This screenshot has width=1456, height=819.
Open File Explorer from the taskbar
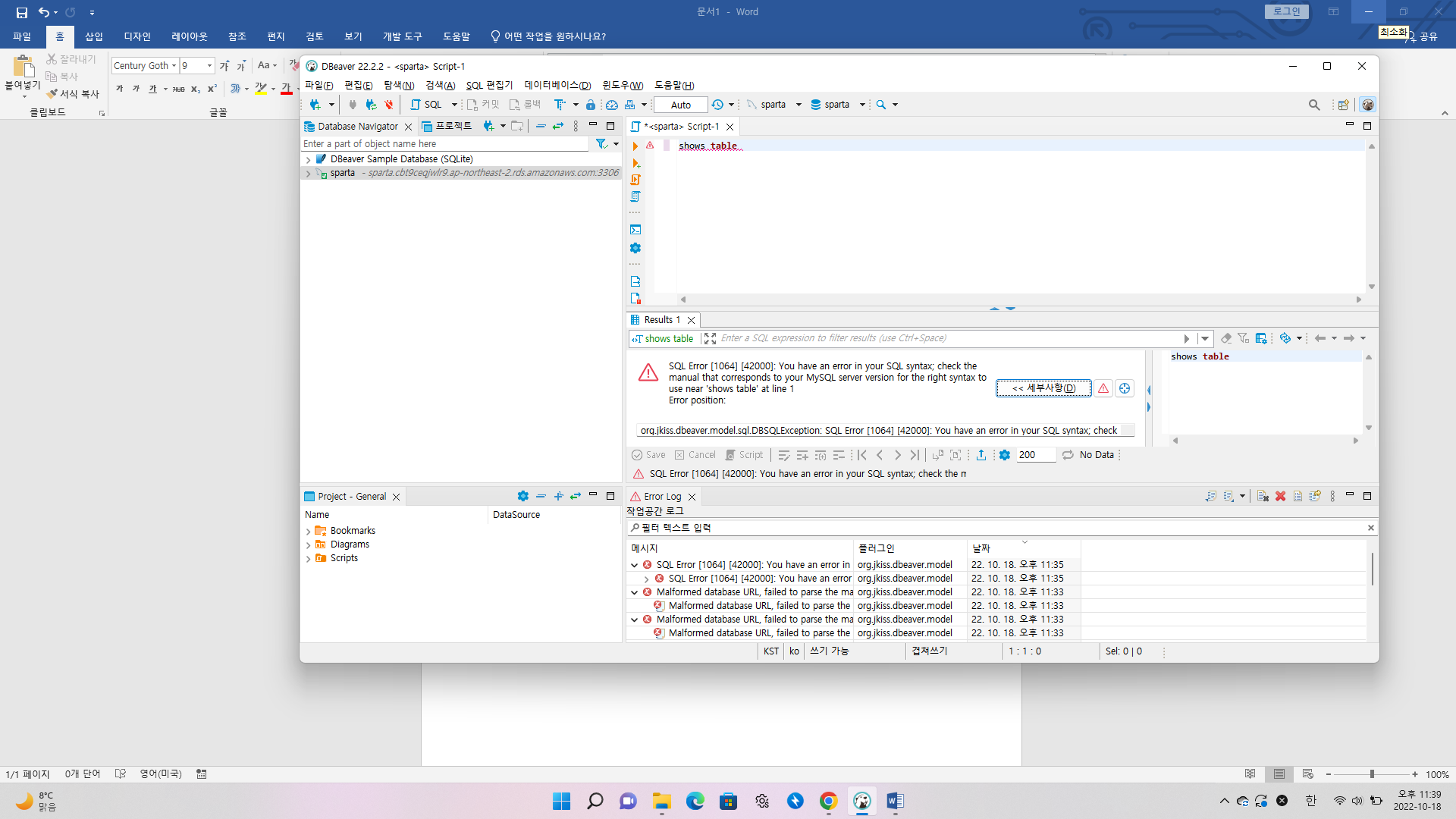click(x=662, y=801)
